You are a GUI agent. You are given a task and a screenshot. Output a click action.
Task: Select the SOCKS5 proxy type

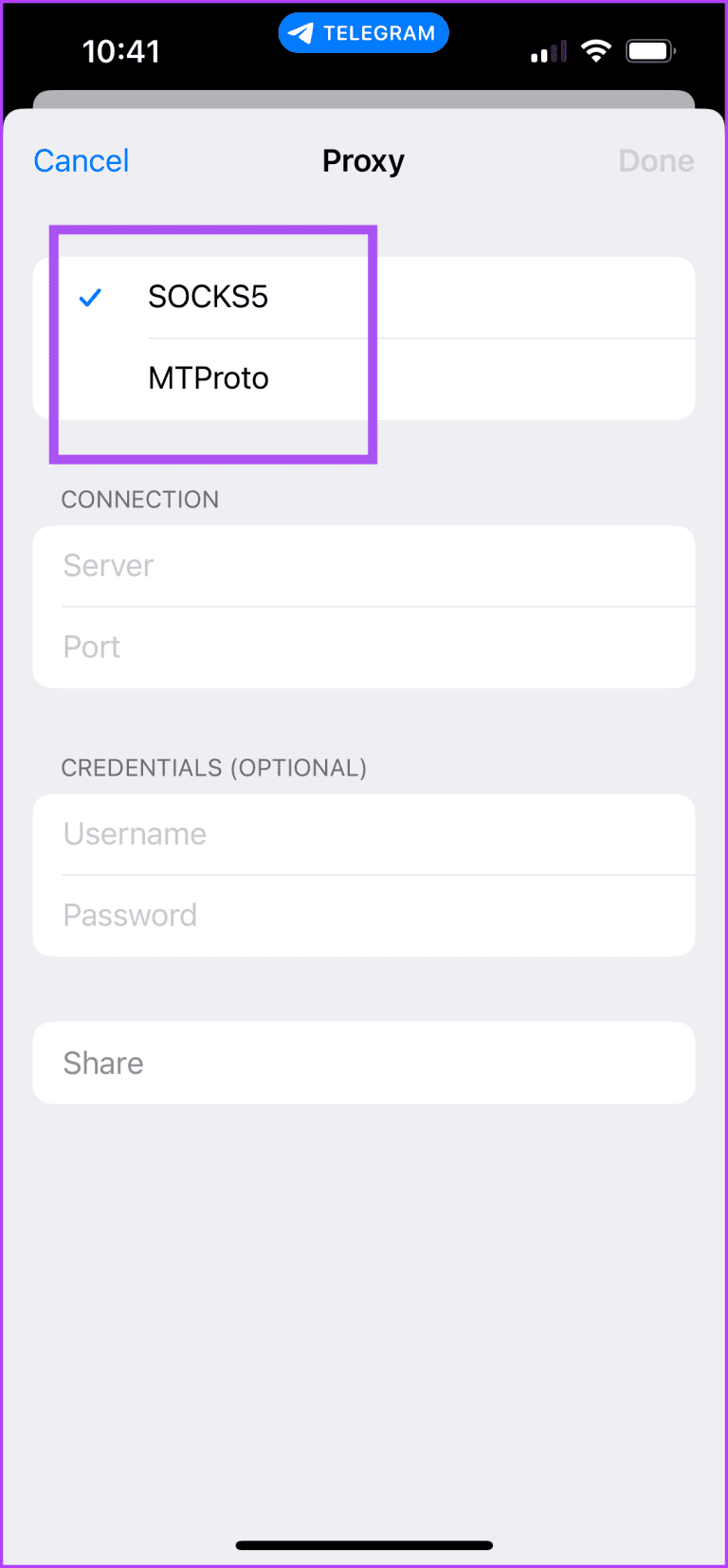pyautogui.click(x=209, y=298)
